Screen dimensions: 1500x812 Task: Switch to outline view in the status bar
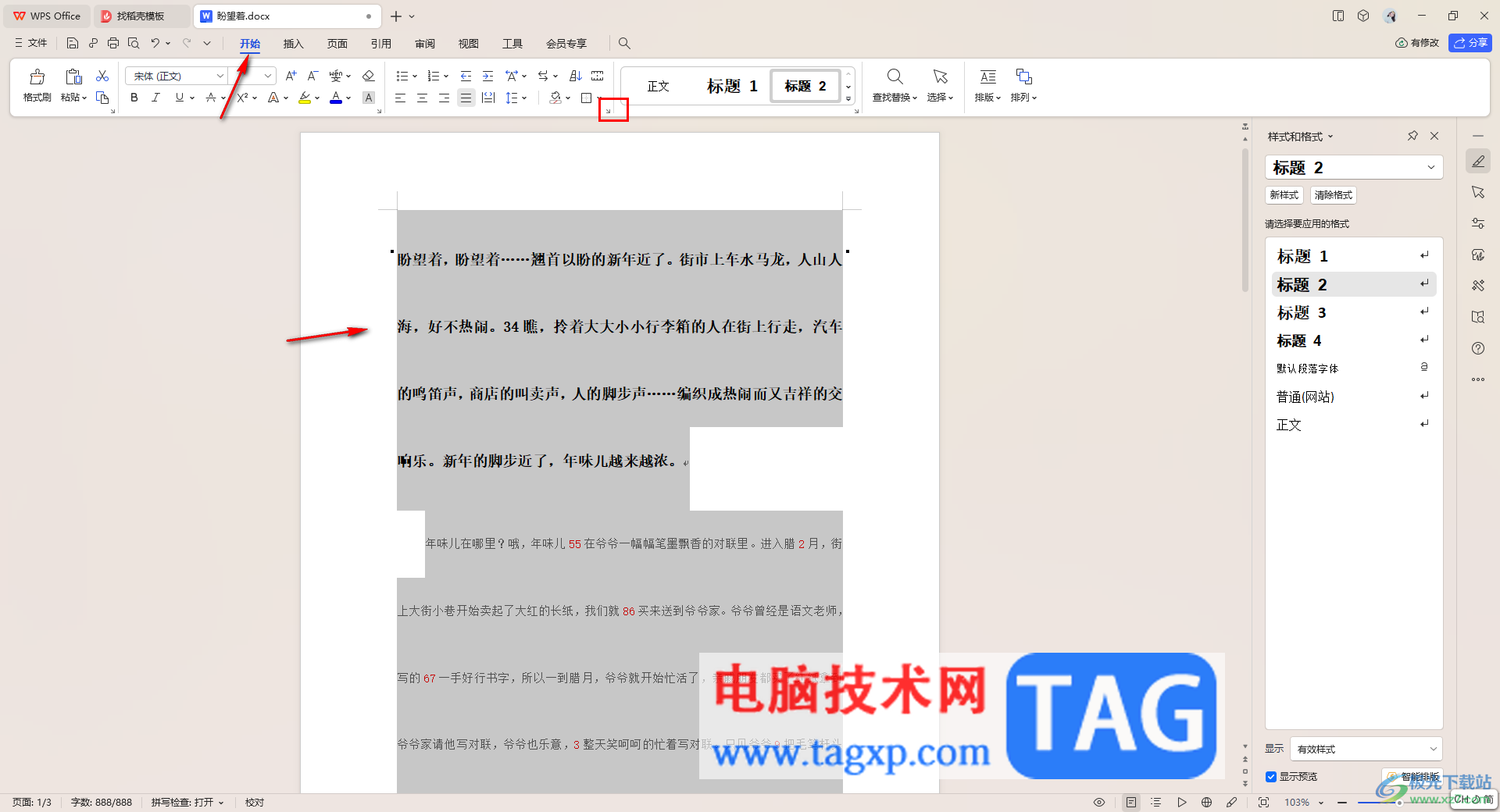pyautogui.click(x=1156, y=802)
